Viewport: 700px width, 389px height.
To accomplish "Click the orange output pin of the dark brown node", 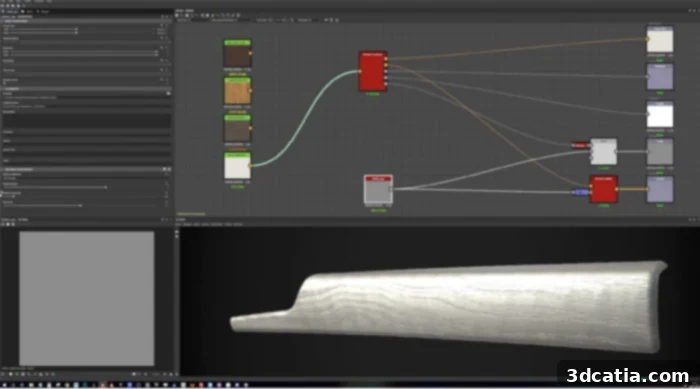I will coord(250,53).
